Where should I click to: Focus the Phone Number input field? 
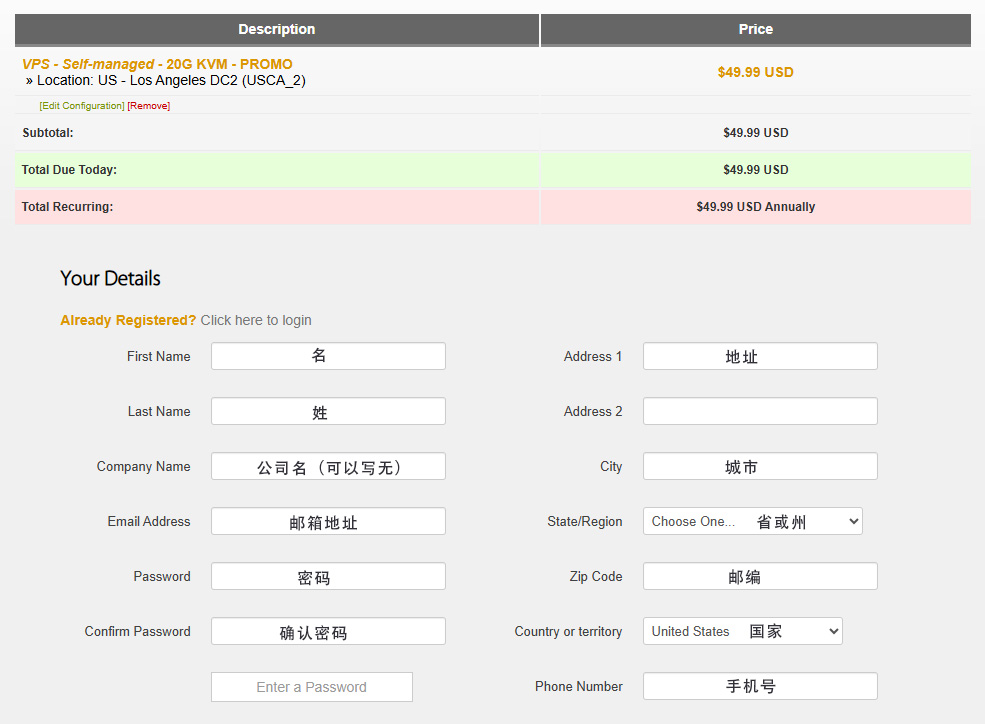point(760,686)
